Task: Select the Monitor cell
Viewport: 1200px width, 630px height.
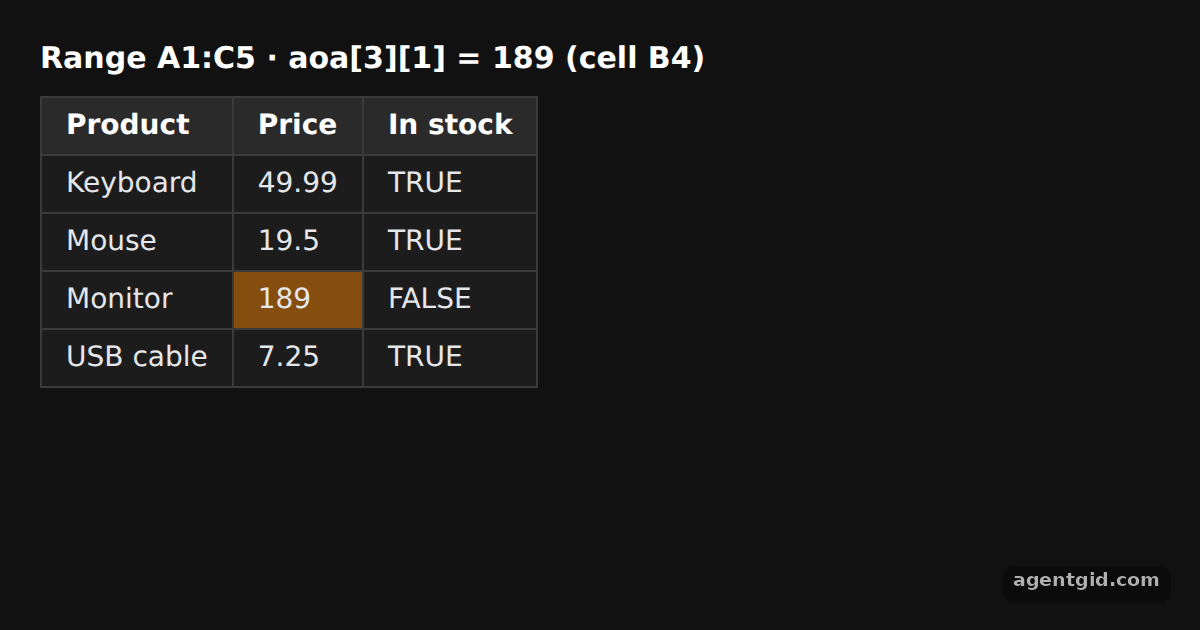Action: tap(137, 300)
